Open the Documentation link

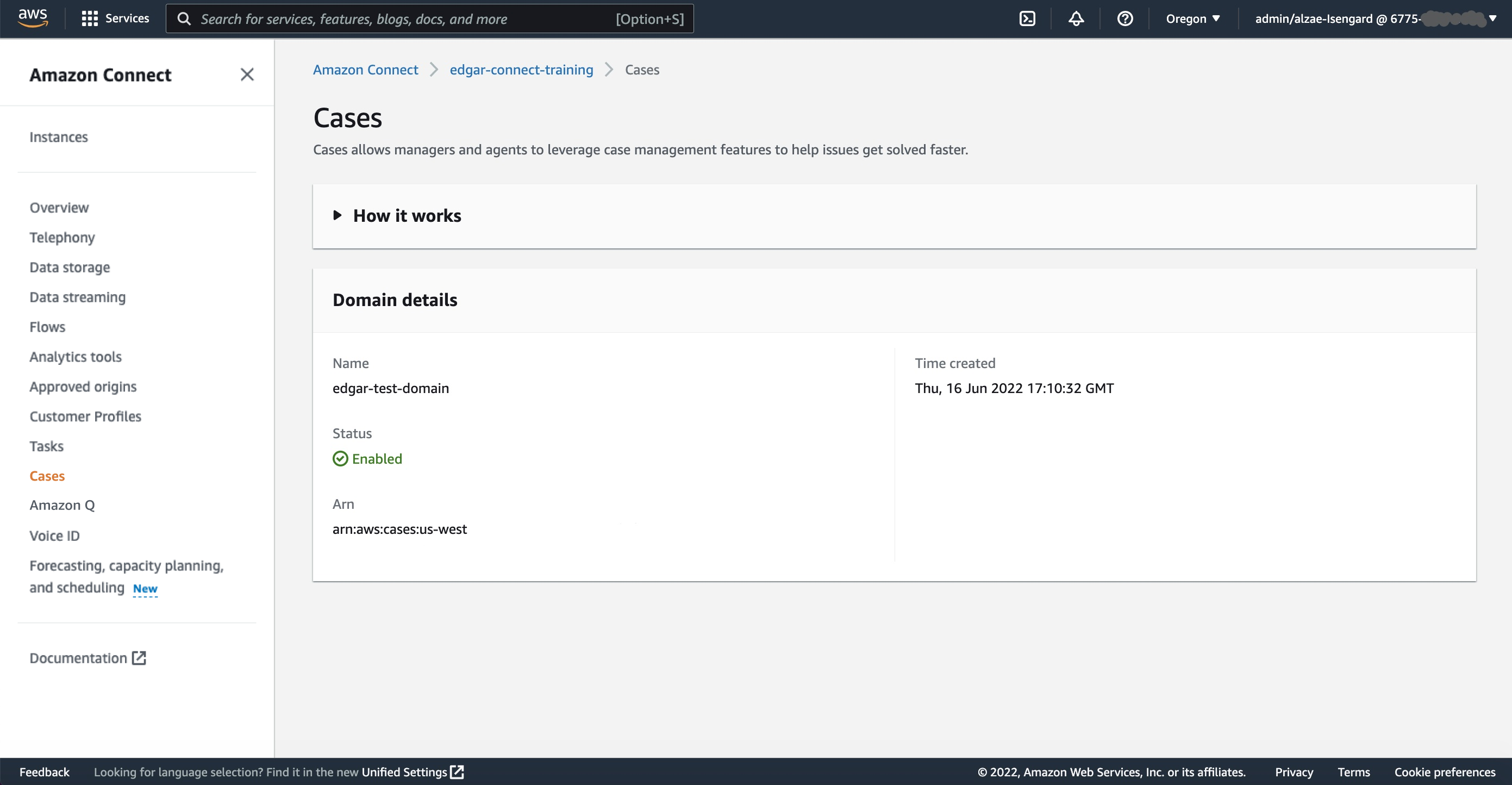pos(78,658)
